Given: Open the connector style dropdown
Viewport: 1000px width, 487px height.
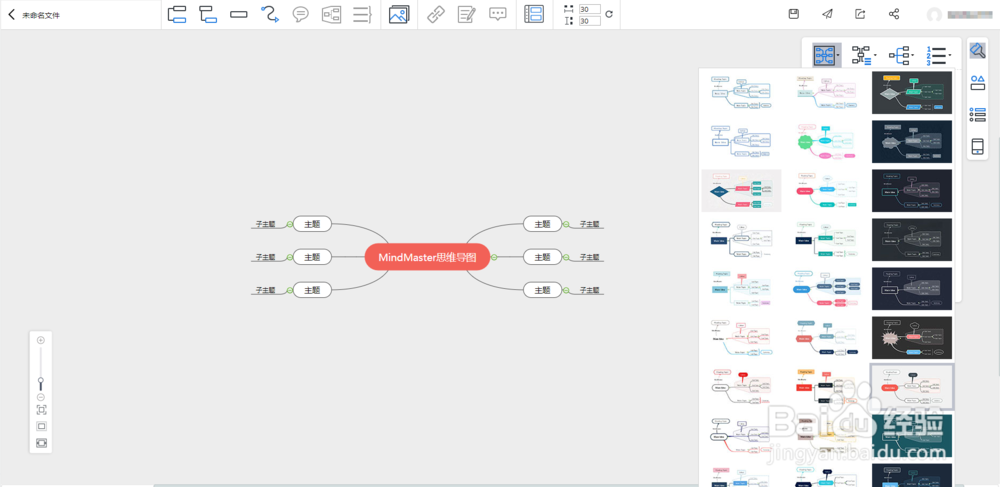Looking at the screenshot, I should [864, 56].
